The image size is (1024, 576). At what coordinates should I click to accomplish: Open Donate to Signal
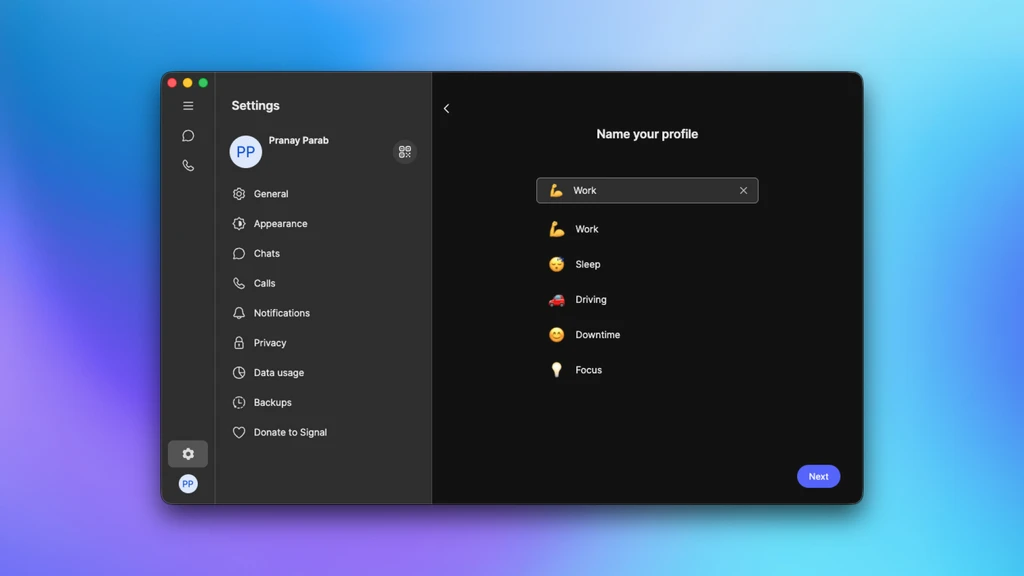[324, 432]
